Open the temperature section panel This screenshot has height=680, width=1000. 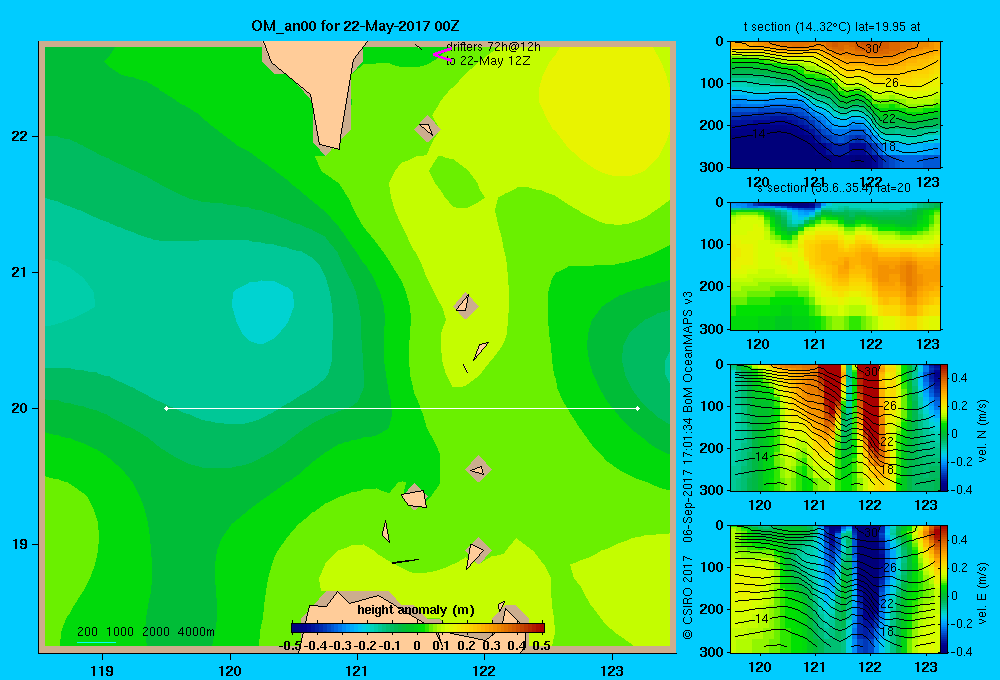835,105
